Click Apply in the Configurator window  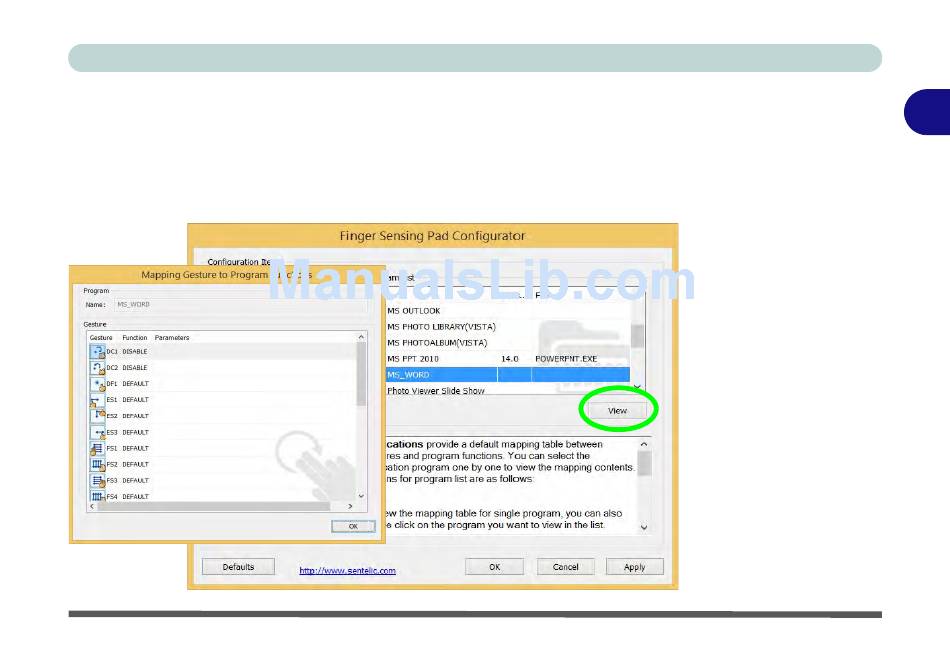point(634,567)
